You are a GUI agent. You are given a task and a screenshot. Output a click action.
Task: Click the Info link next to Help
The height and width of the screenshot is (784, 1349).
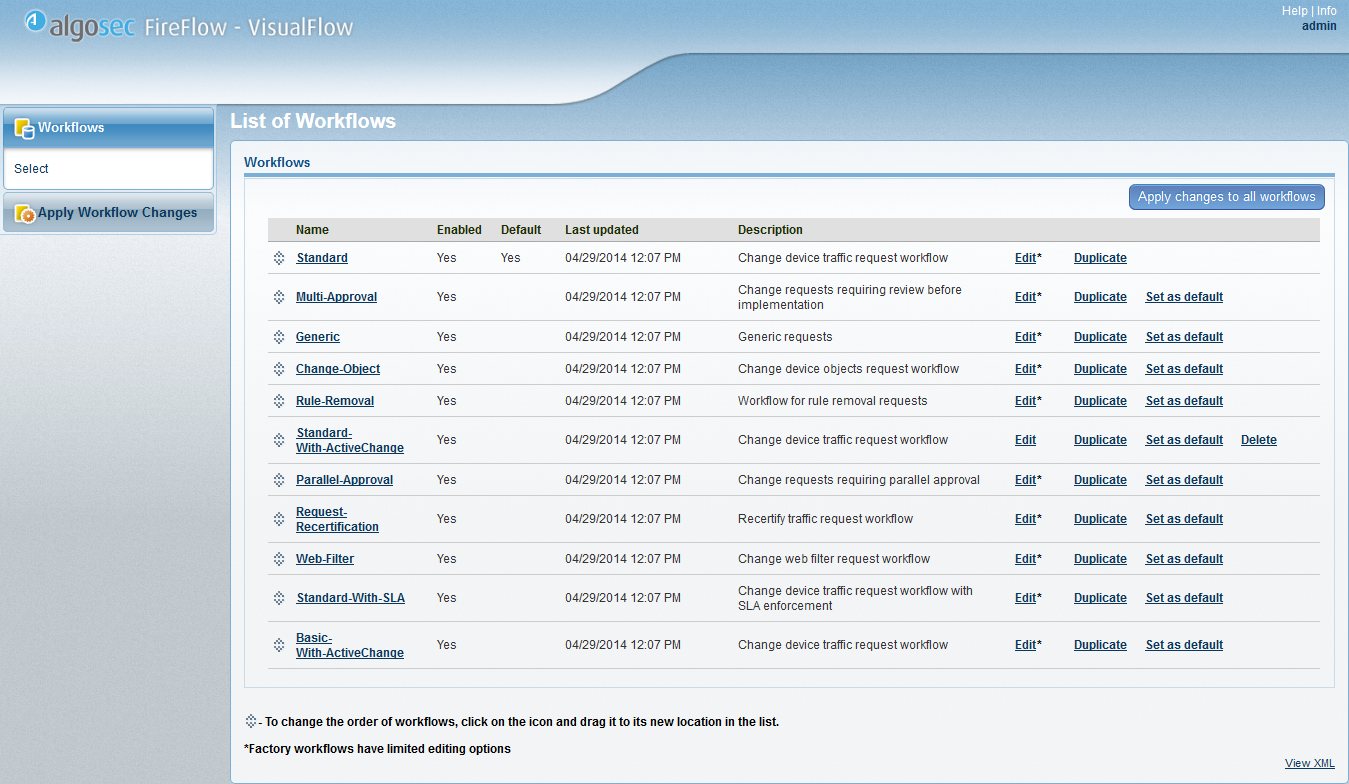pyautogui.click(x=1327, y=10)
